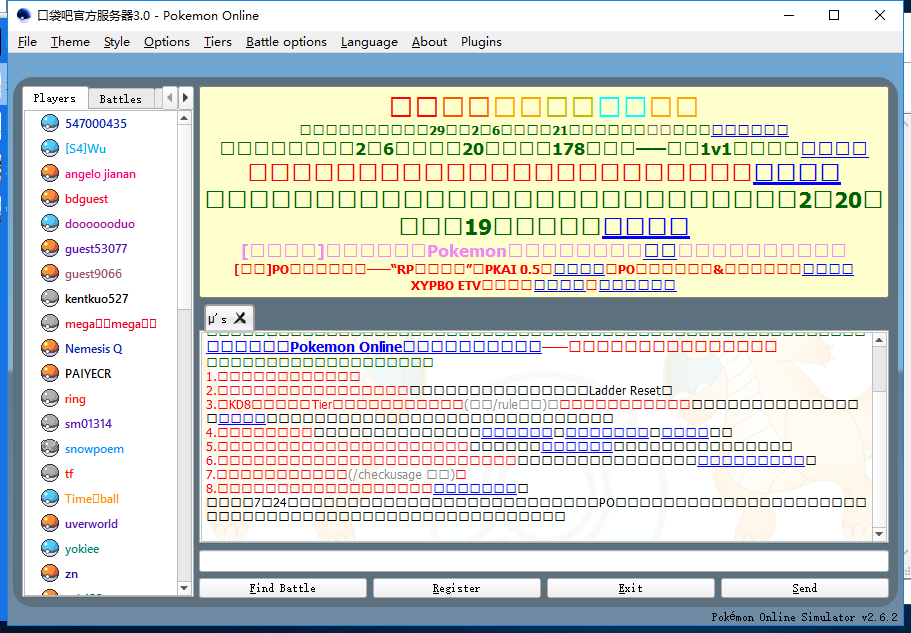Image resolution: width=911 pixels, height=633 pixels.
Task: Focus the chat message input field
Action: point(544,561)
